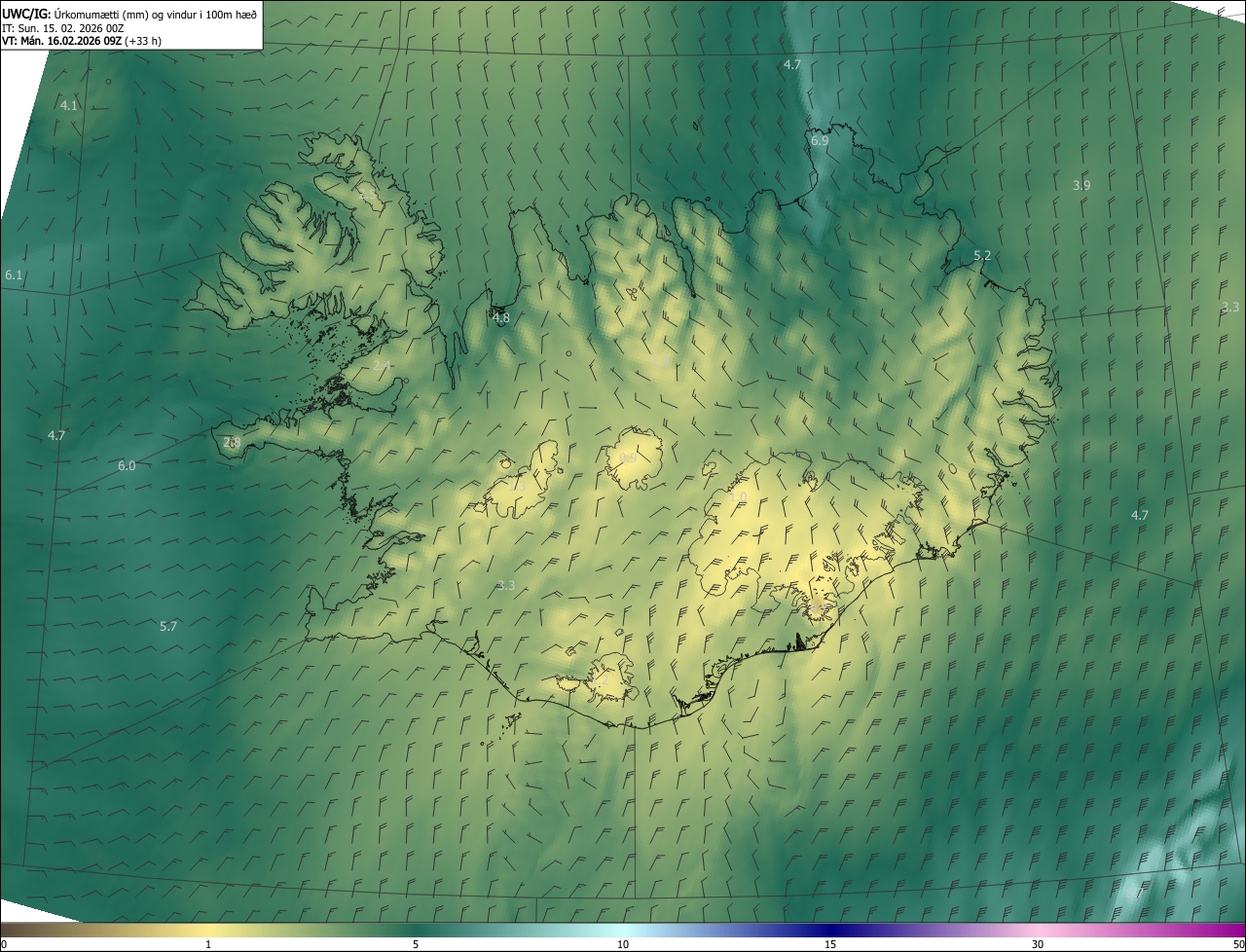Click the init time line 'IT: Sun. 15. 02. 2026 00Z'
1246x952 pixels.
point(62,28)
